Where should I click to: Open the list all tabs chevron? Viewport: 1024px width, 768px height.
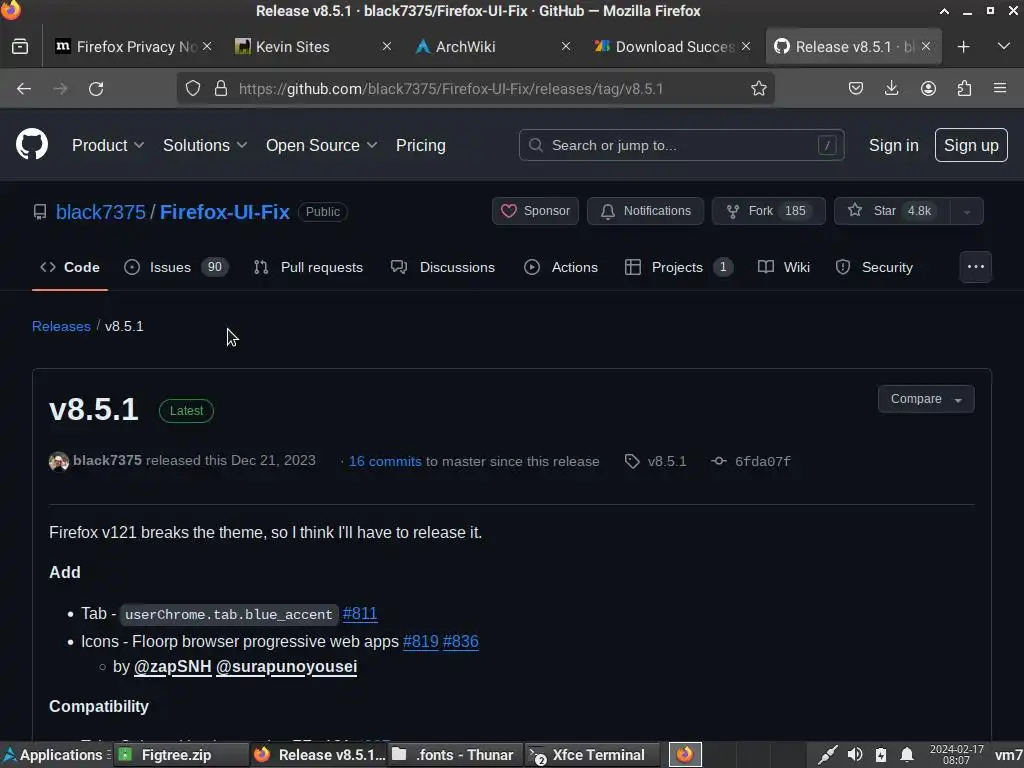1004,46
